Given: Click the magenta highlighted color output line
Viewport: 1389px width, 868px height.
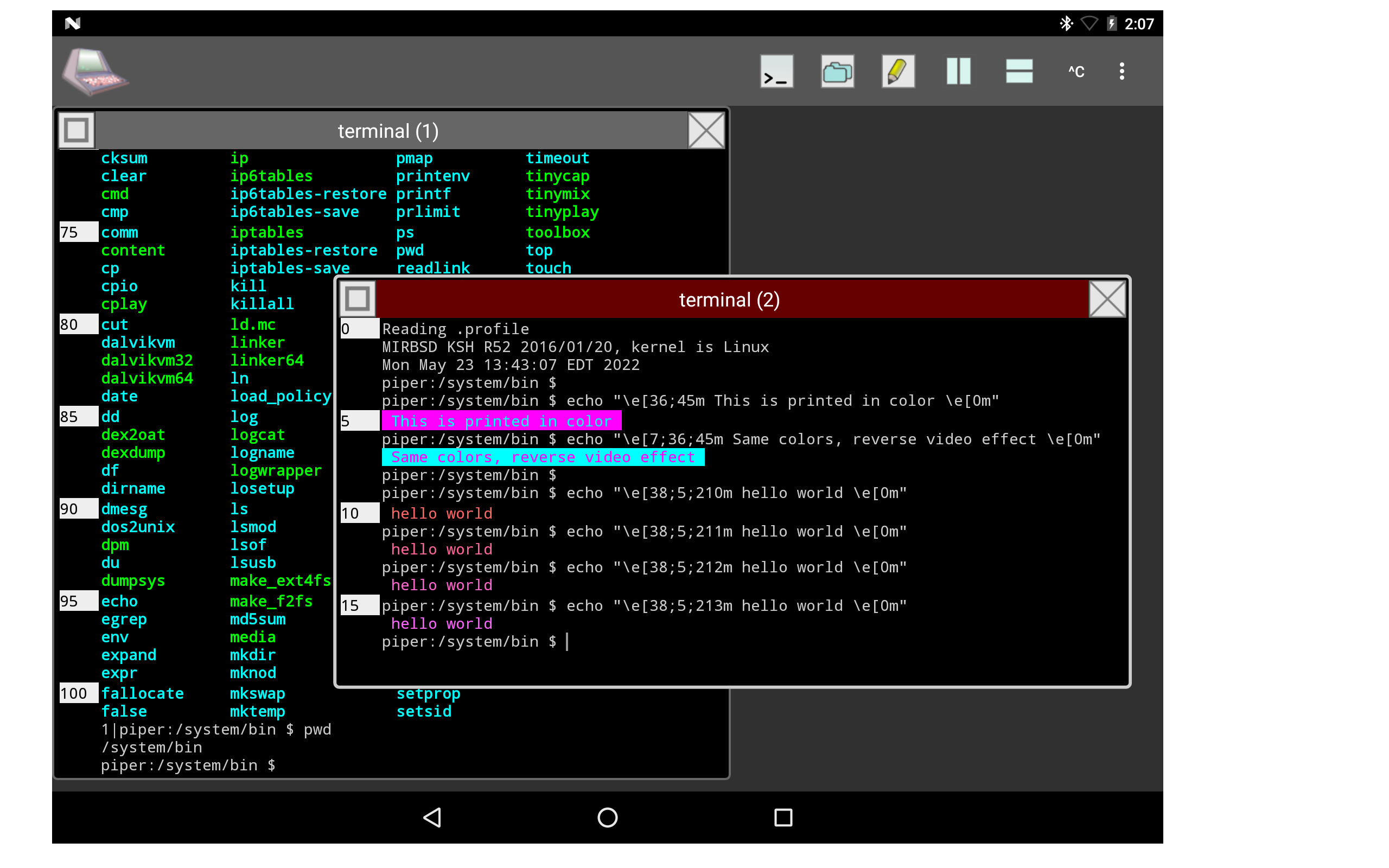Looking at the screenshot, I should tap(502, 420).
